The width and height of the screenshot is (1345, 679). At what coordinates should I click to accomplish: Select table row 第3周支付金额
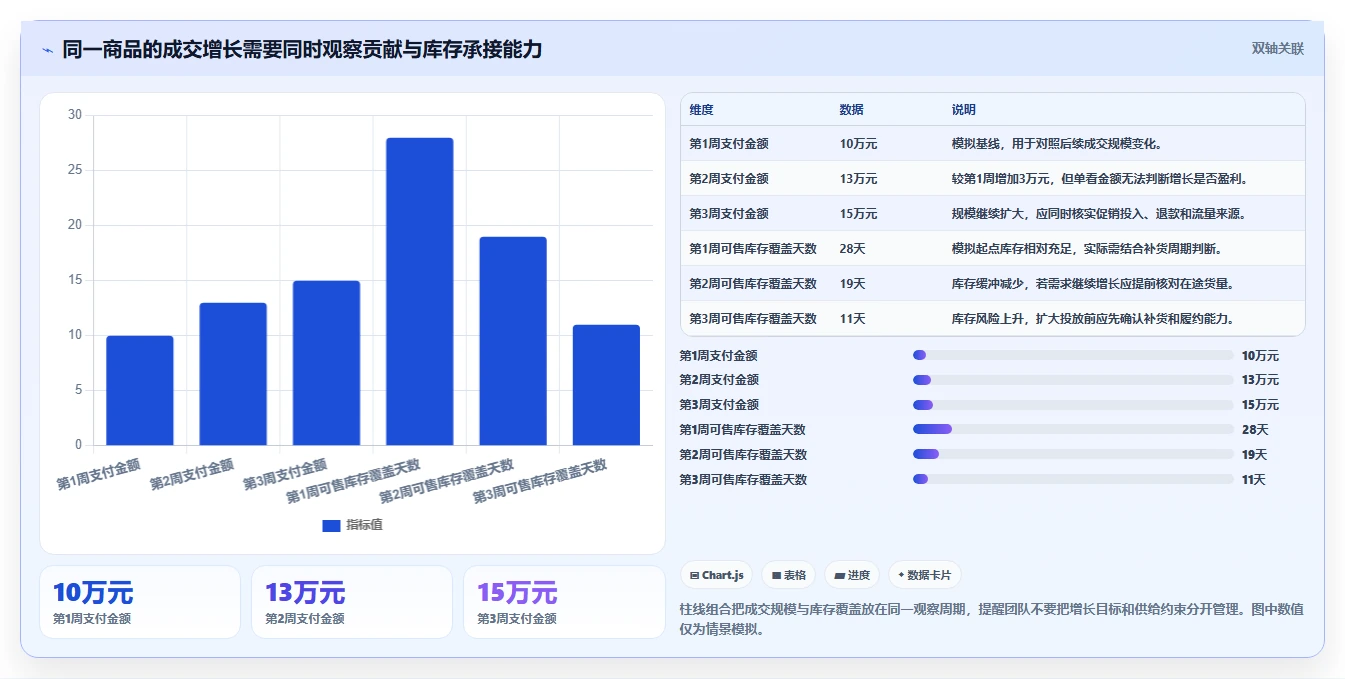point(993,213)
